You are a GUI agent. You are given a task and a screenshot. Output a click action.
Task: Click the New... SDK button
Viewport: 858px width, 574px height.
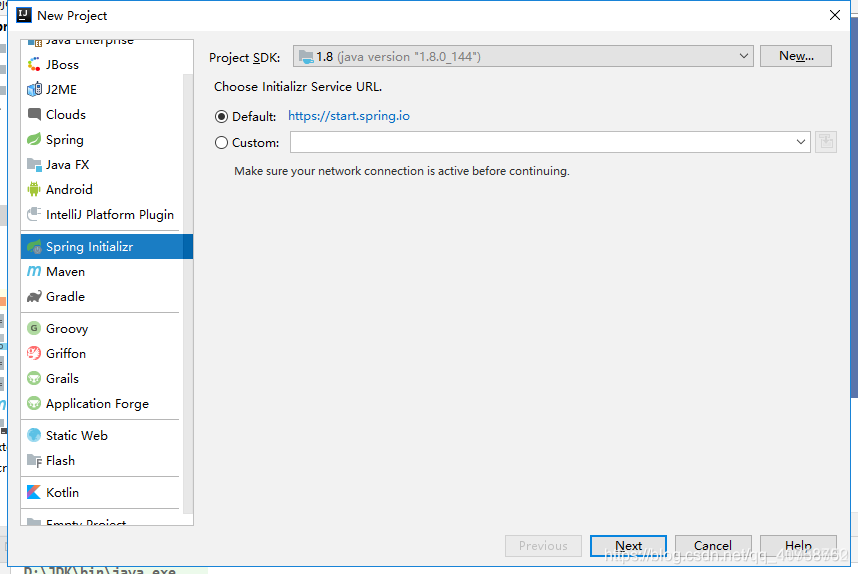coord(796,56)
